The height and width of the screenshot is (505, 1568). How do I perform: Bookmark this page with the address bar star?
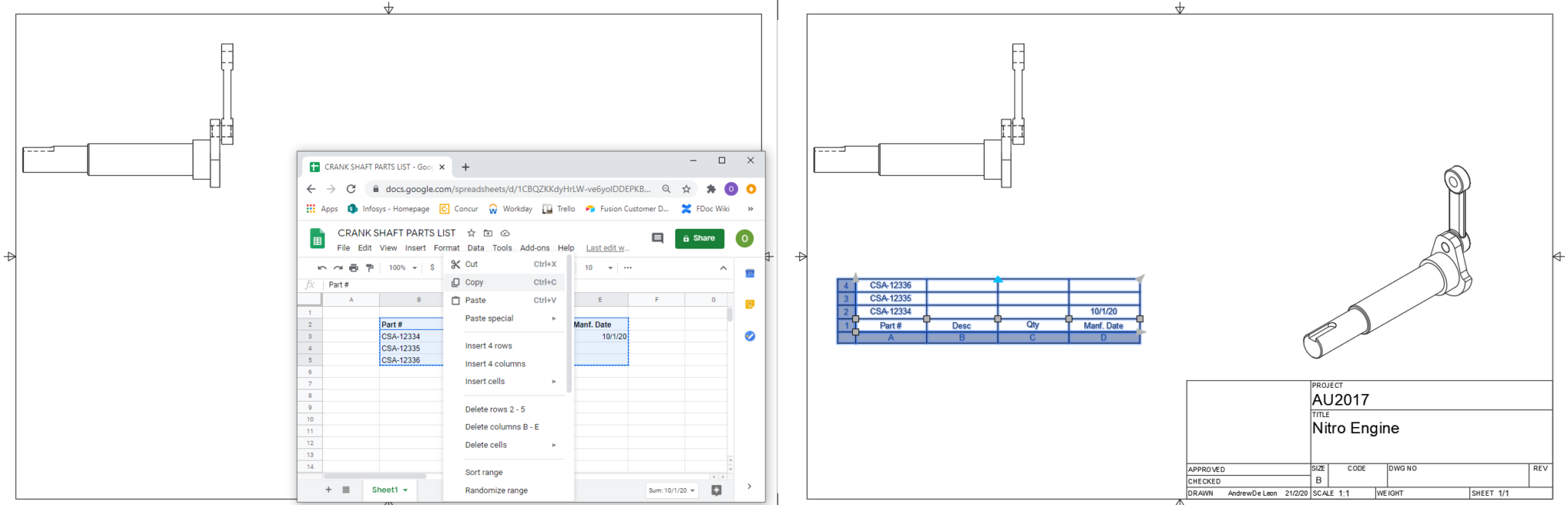(687, 189)
